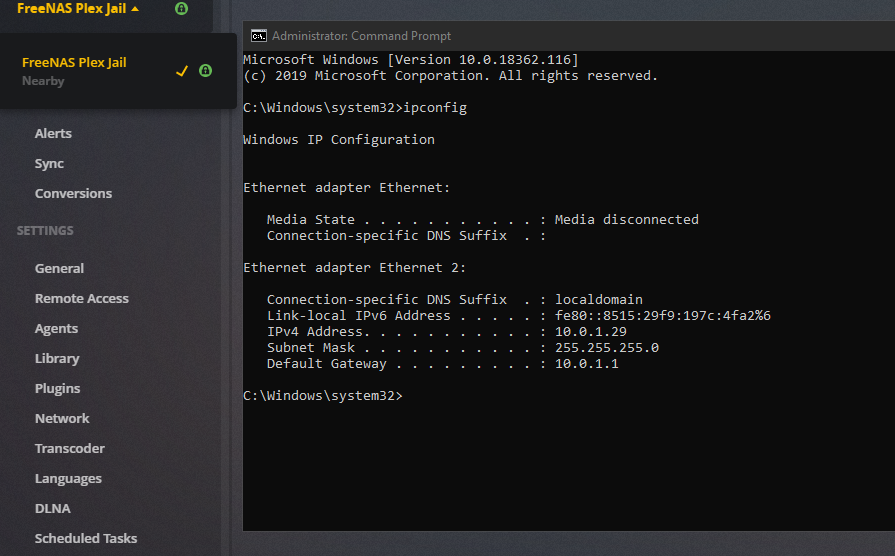Click the Windows version line in prompt

411,60
